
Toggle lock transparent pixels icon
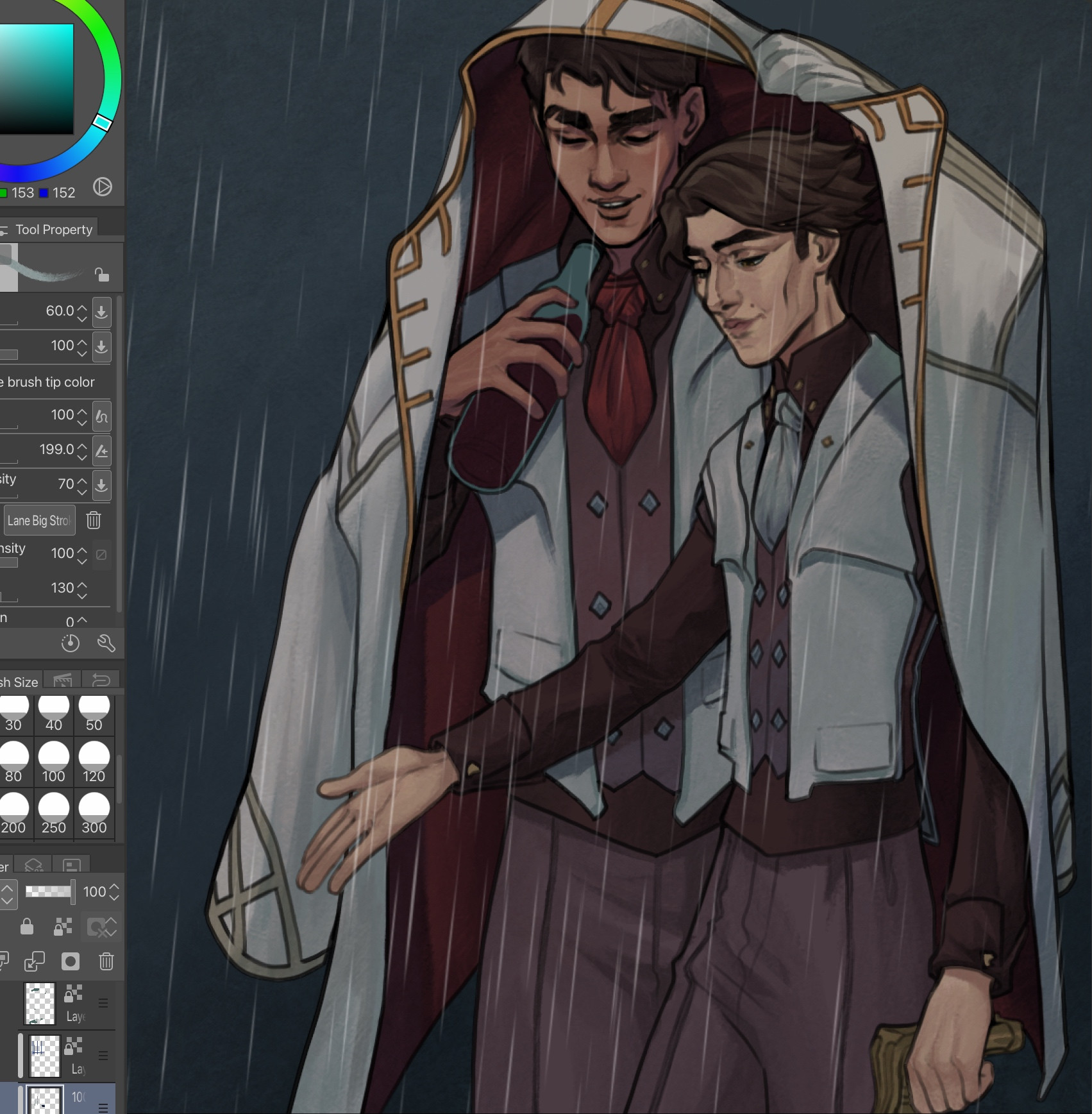click(x=63, y=926)
